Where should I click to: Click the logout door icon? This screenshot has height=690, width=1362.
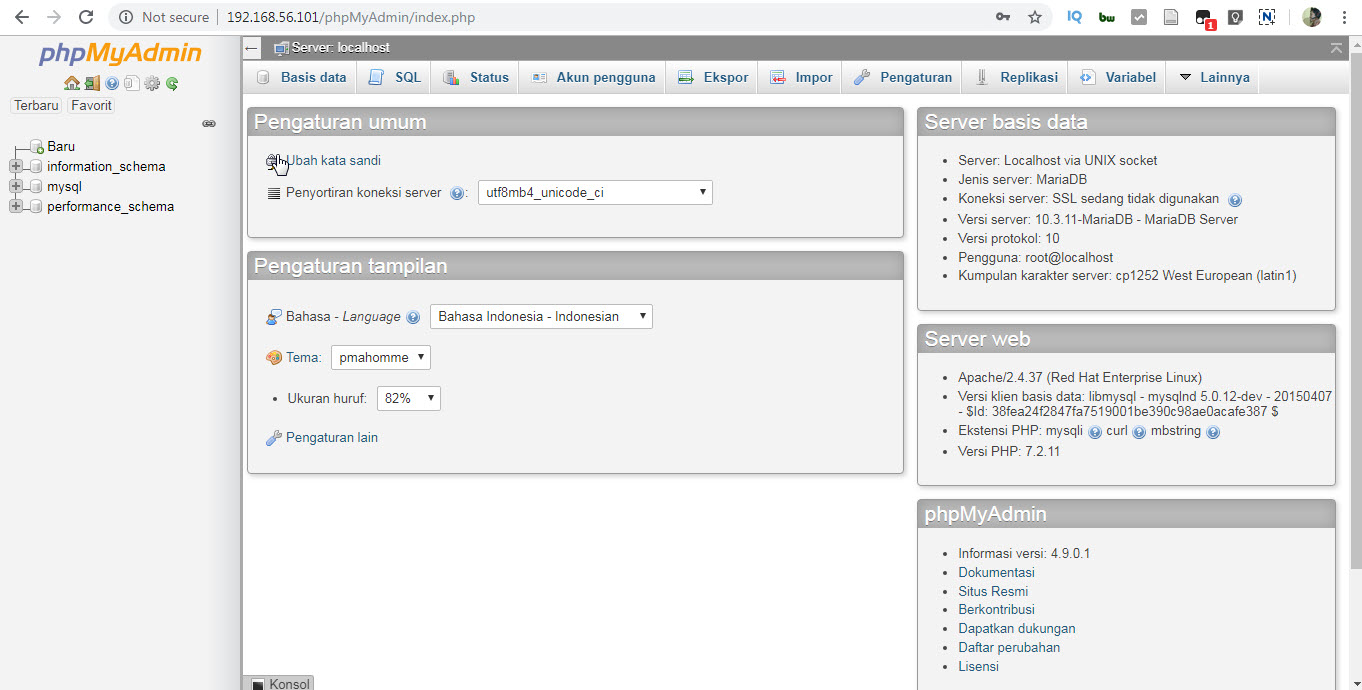(91, 83)
